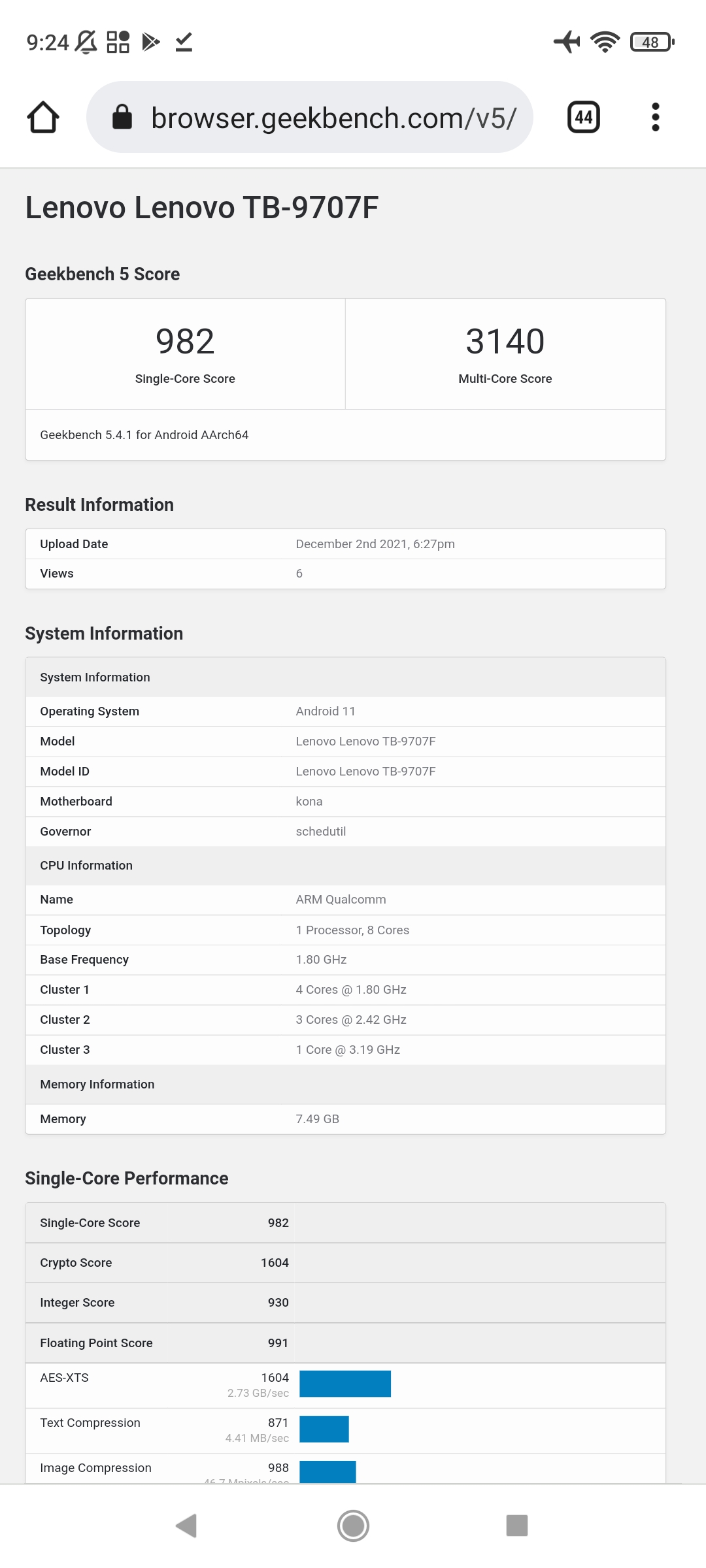The image size is (706, 1568).
Task: Tap the Text Compression blue bar
Action: [x=324, y=1429]
